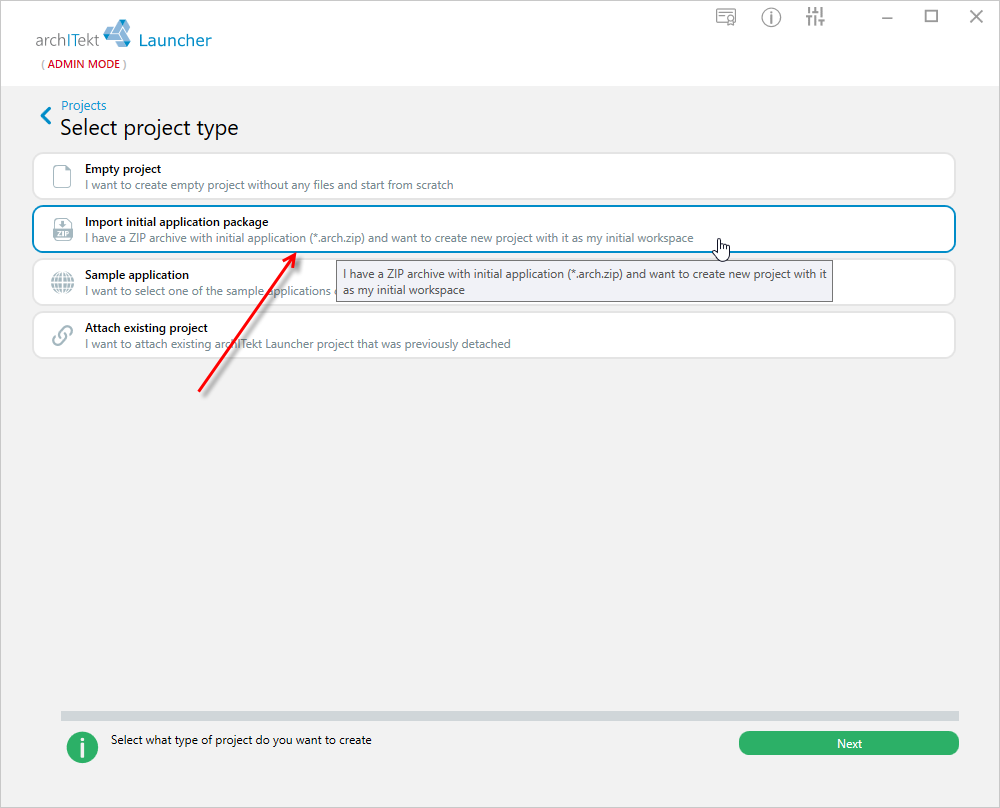1000x808 pixels.
Task: Pick the Sample application option
Action: click(x=494, y=282)
